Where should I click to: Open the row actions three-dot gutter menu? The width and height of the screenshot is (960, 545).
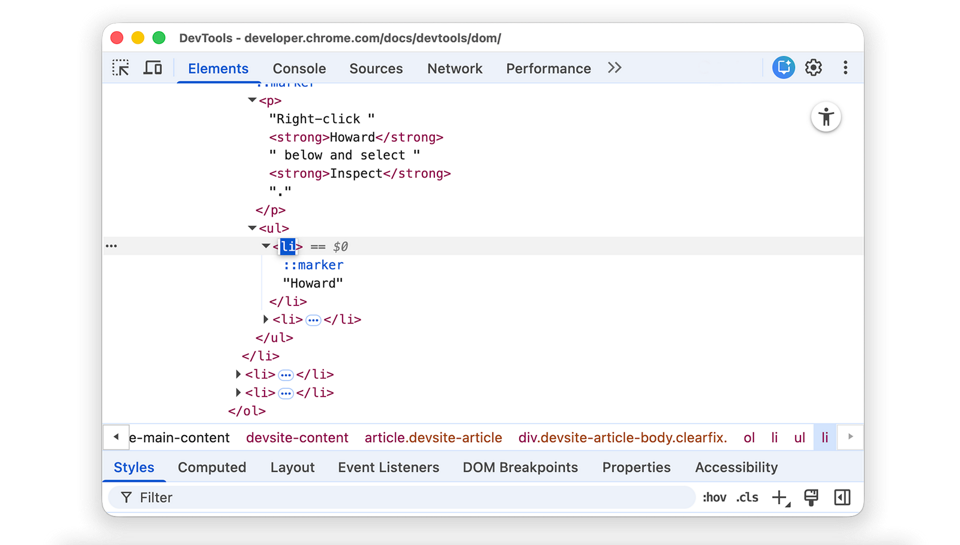tap(111, 246)
